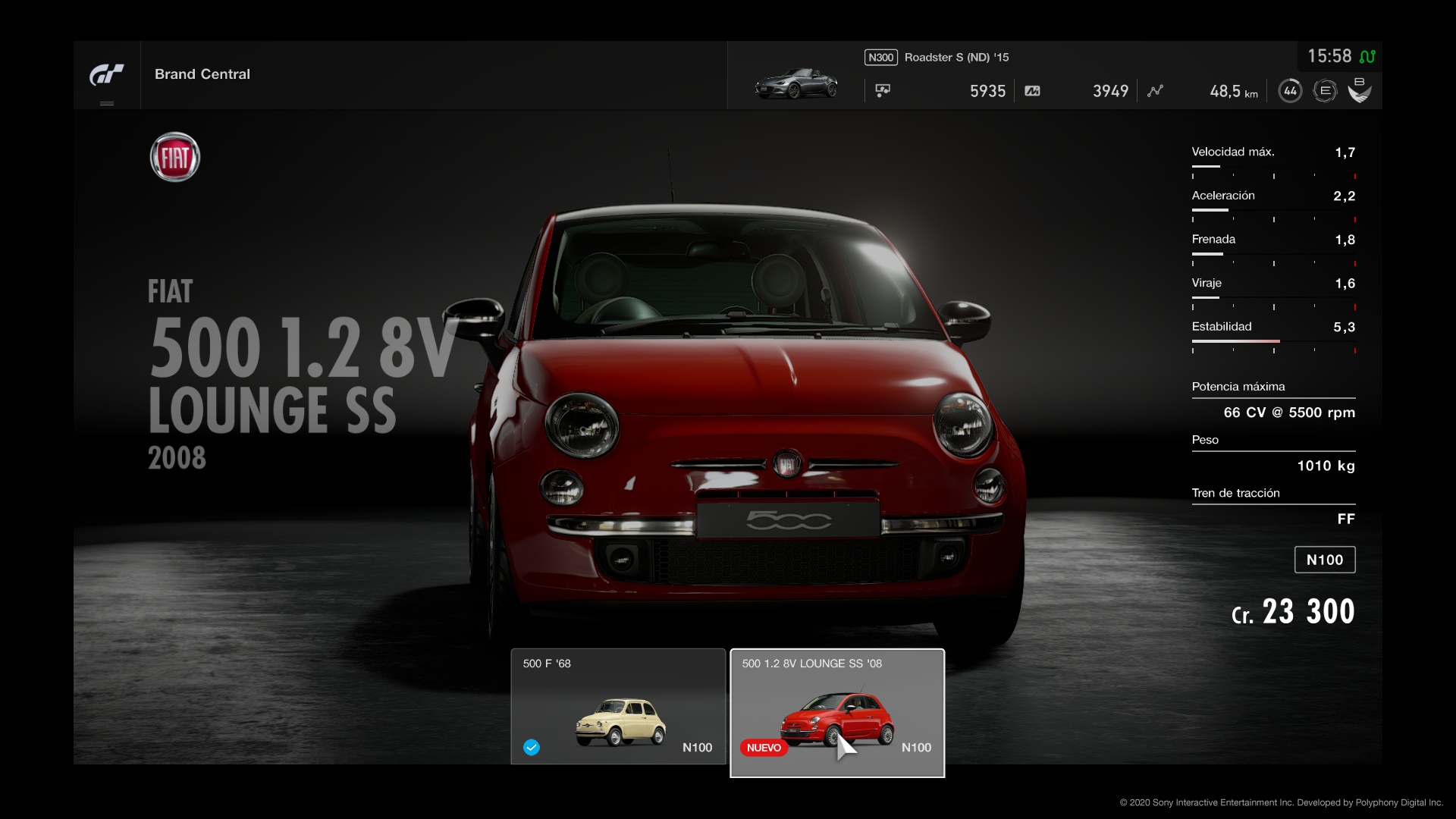The height and width of the screenshot is (819, 1456).
Task: Click the Gran Turismo logo icon
Action: click(107, 74)
